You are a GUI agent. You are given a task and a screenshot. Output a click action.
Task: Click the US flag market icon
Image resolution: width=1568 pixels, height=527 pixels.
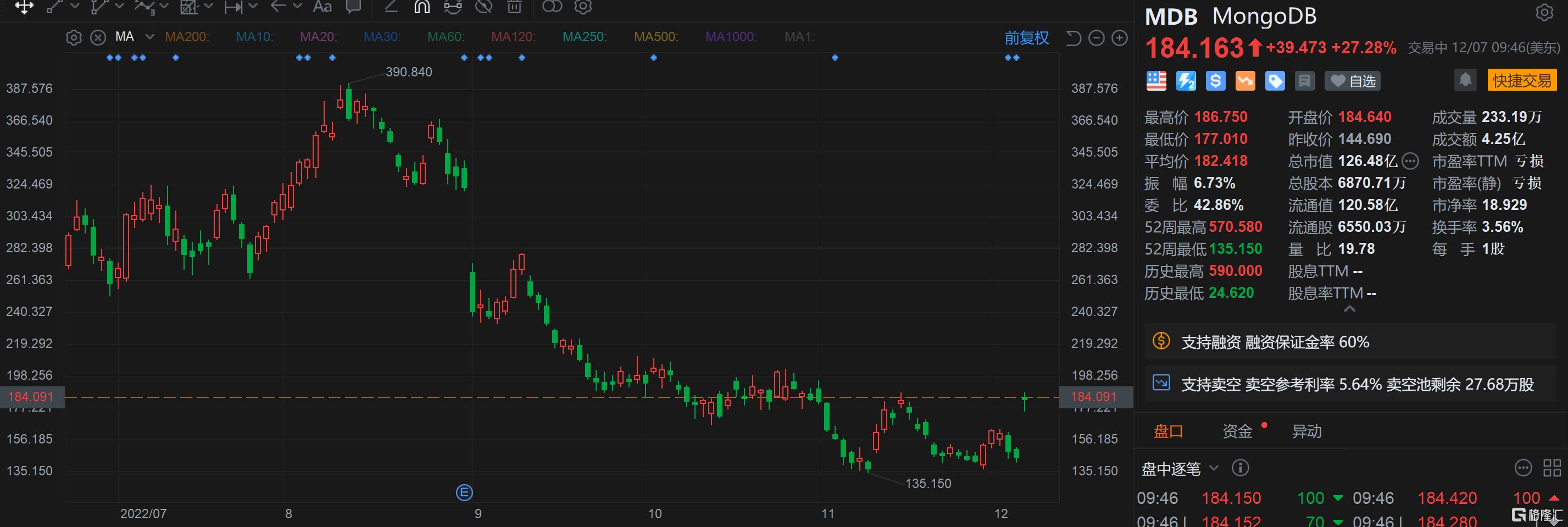click(1156, 81)
